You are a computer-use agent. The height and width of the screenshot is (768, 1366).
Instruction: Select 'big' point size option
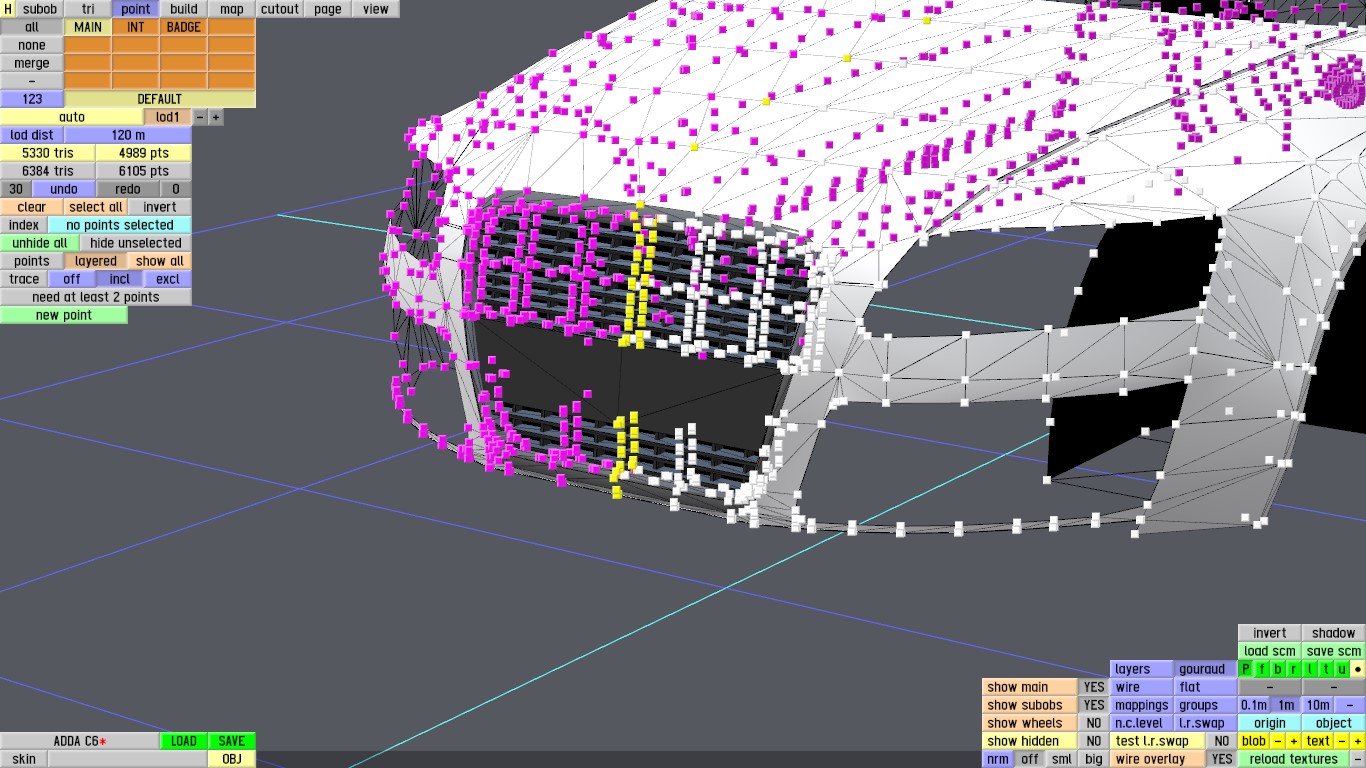(1094, 759)
